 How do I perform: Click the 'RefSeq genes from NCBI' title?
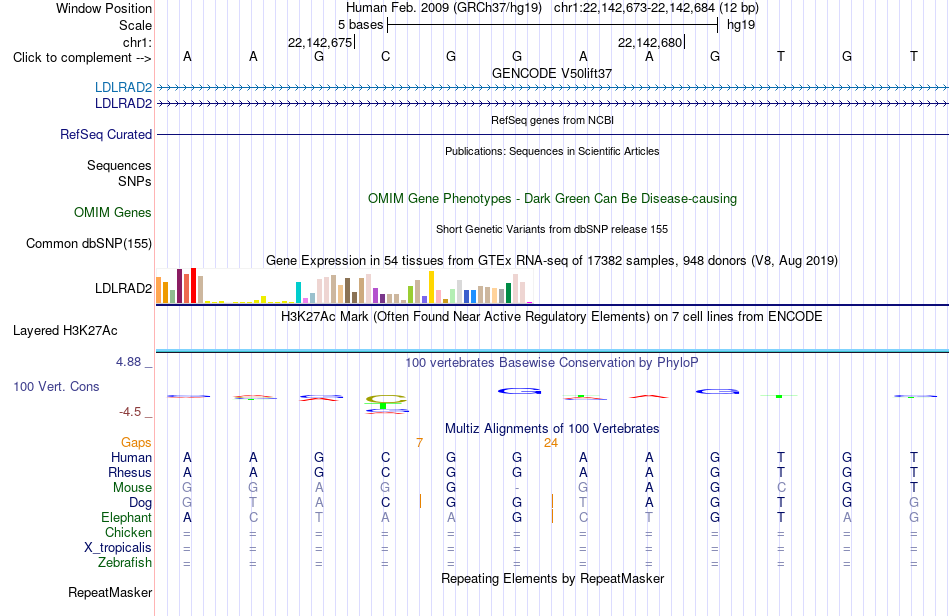coord(552,121)
